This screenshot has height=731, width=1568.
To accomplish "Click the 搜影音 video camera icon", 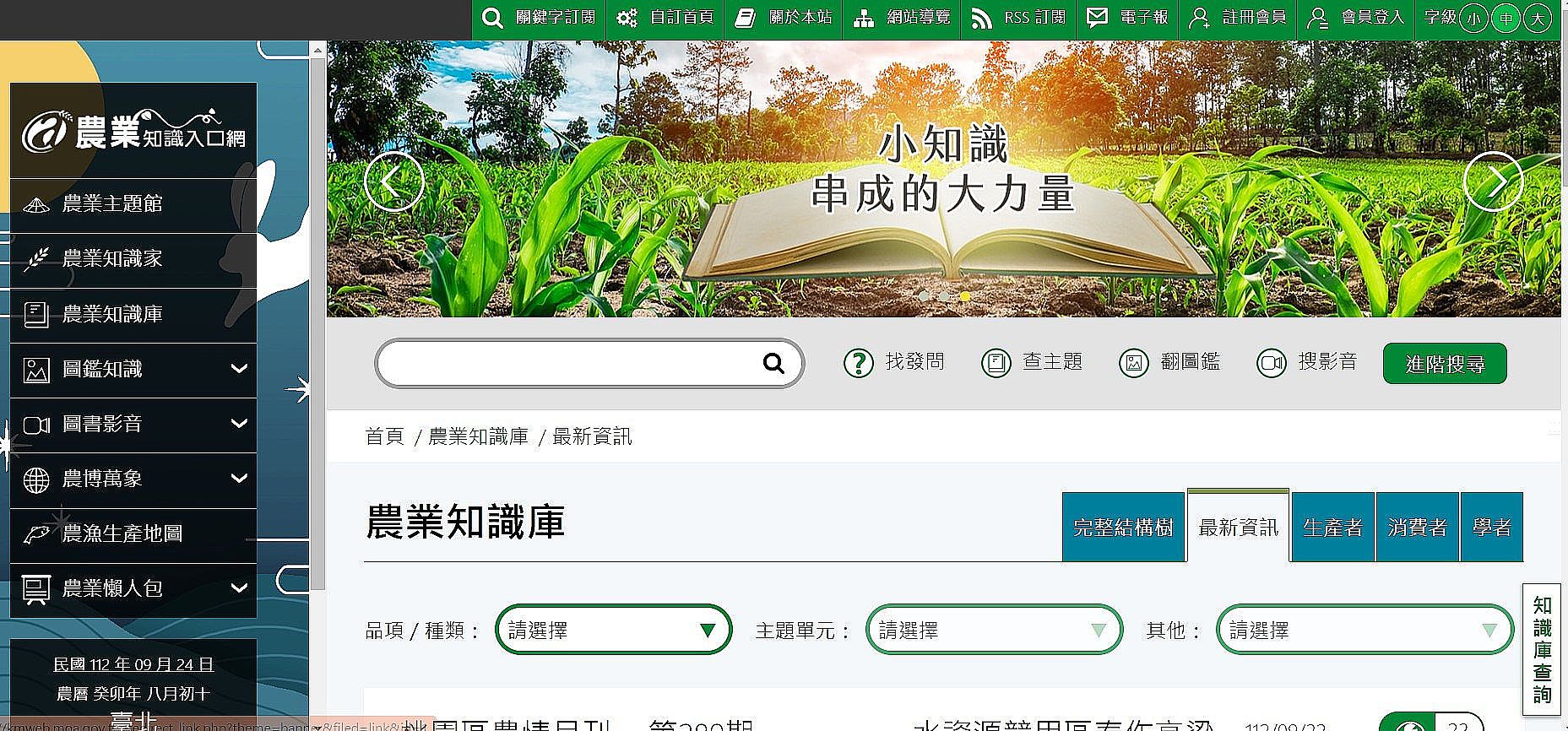I will (x=1271, y=364).
